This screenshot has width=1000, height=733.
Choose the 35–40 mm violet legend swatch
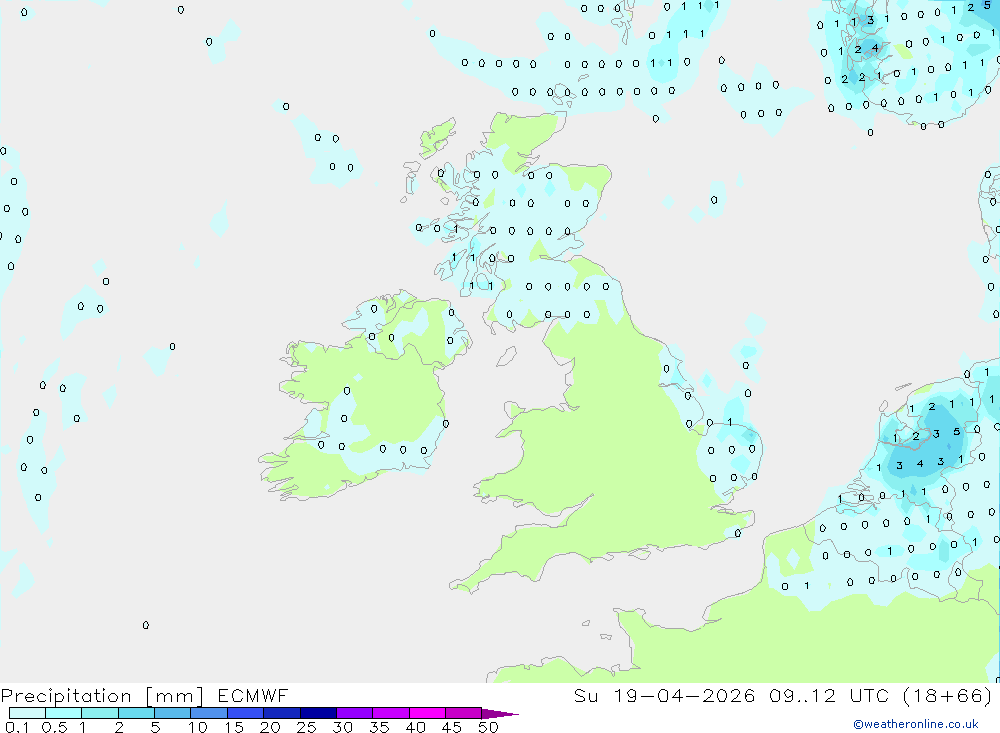pos(391,713)
